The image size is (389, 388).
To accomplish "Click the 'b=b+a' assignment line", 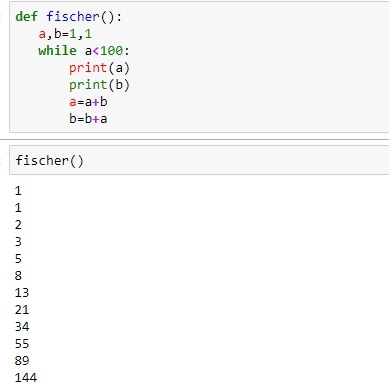I will (x=88, y=119).
